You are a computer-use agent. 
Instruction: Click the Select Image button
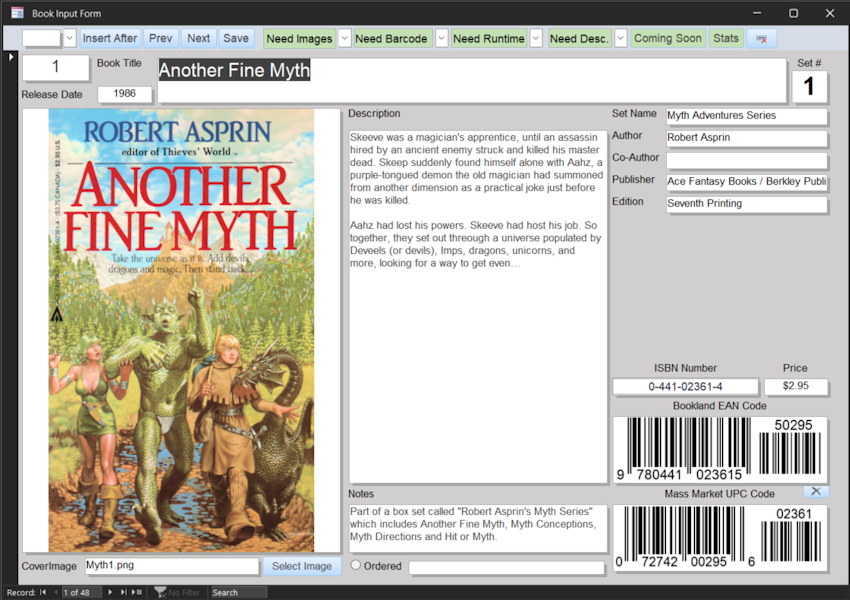[302, 566]
